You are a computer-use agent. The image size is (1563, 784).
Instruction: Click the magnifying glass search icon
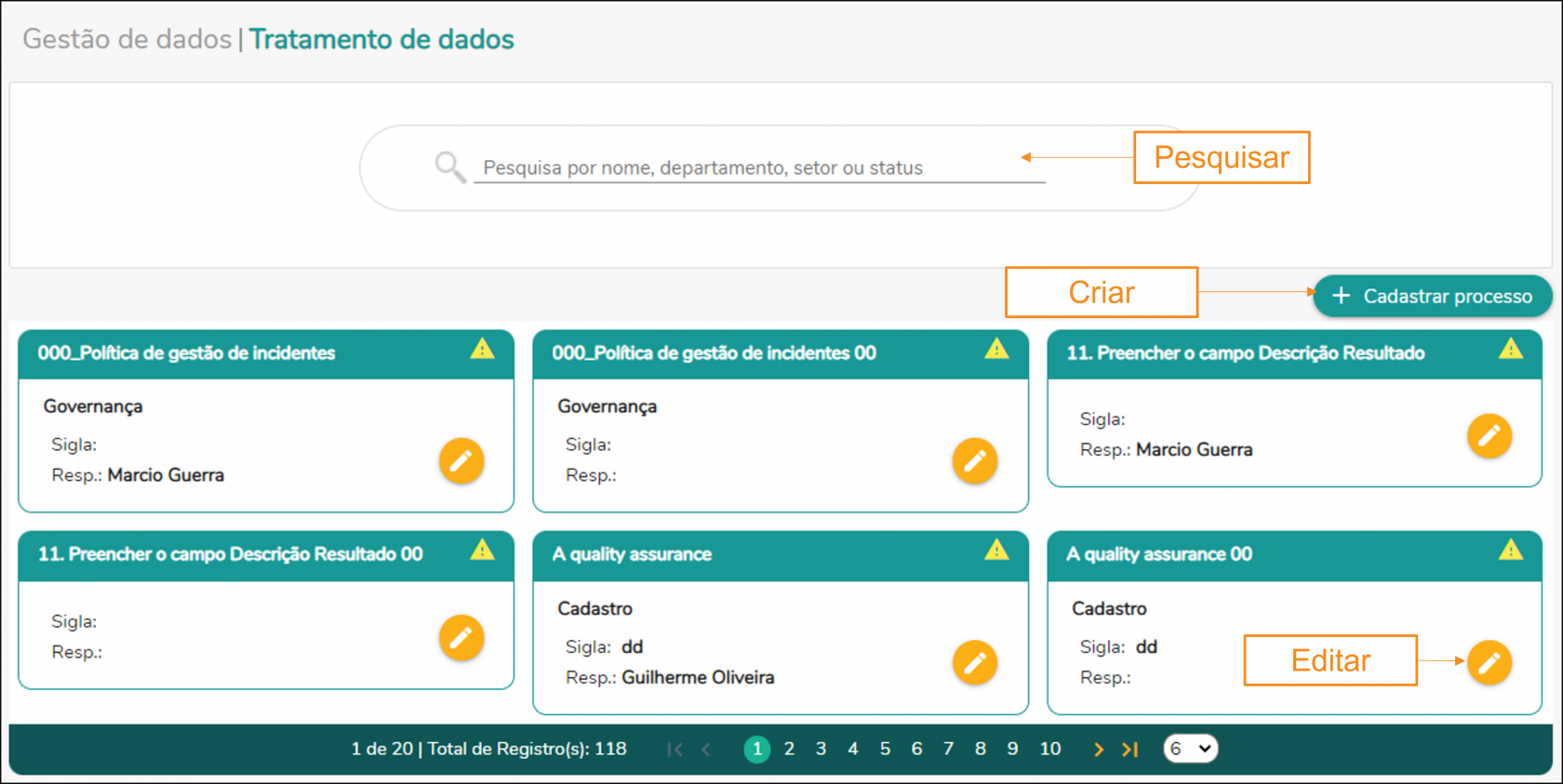pos(450,167)
